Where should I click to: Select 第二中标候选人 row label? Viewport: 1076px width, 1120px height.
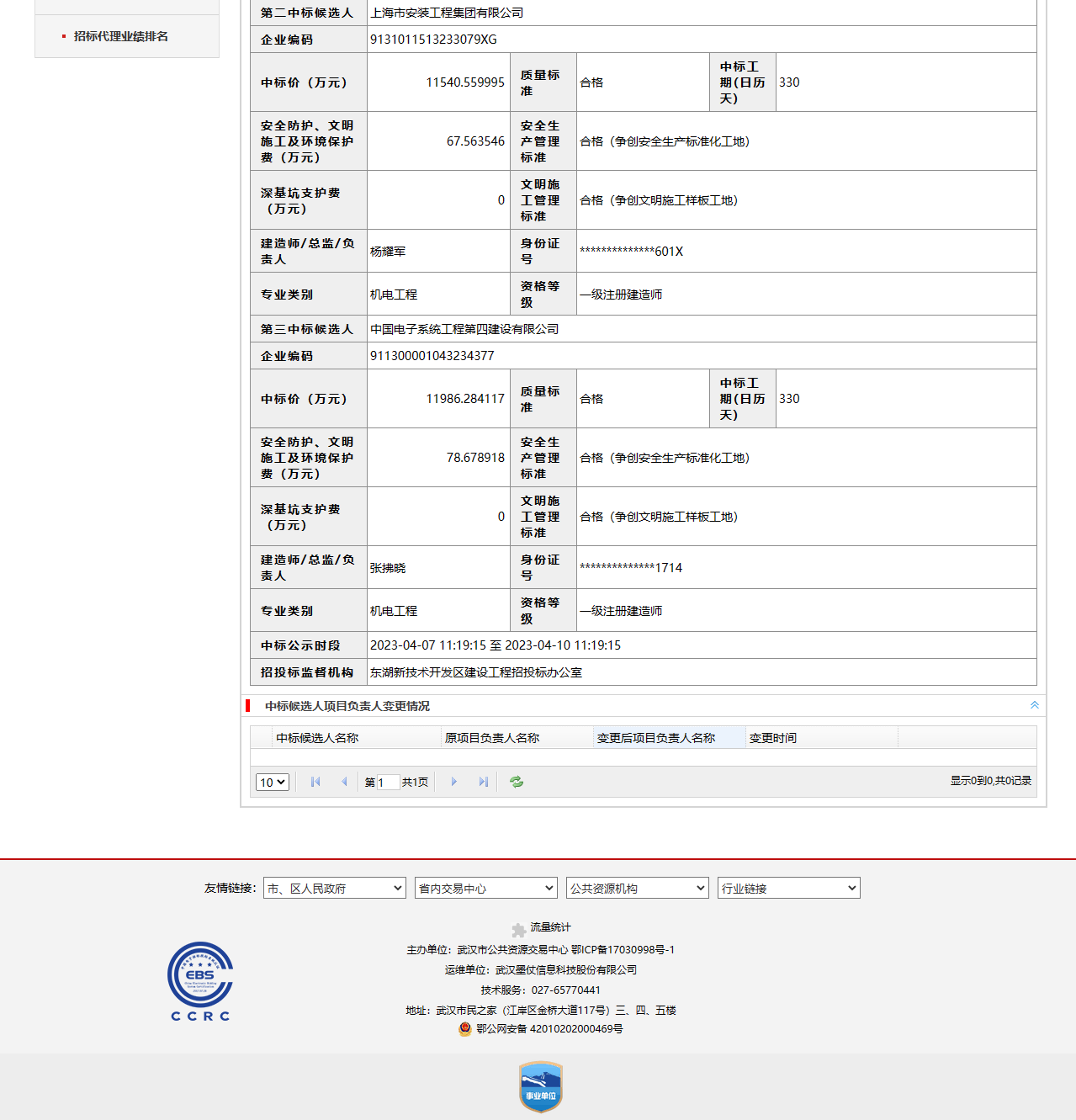307,13
